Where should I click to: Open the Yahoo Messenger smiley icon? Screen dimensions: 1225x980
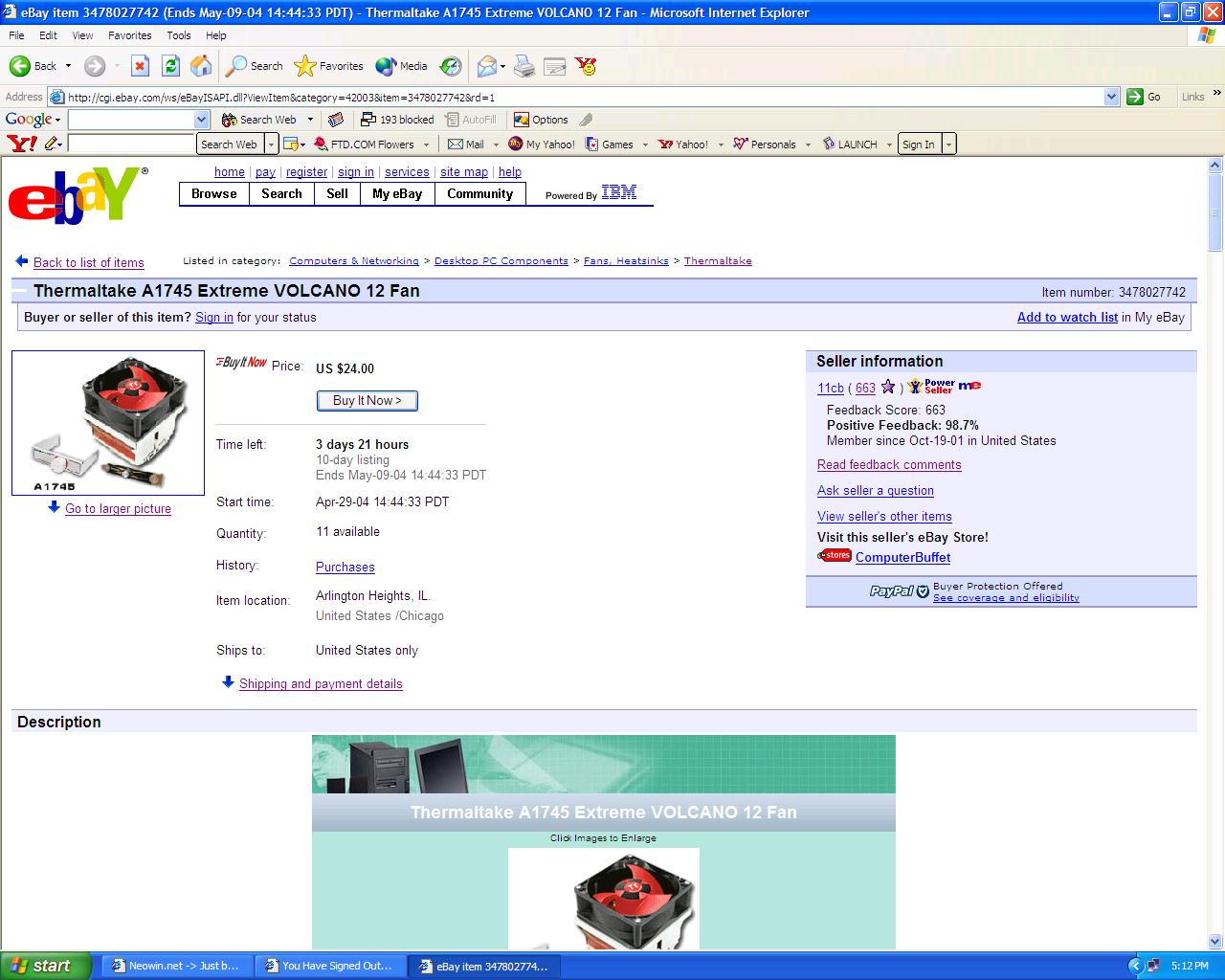click(587, 66)
